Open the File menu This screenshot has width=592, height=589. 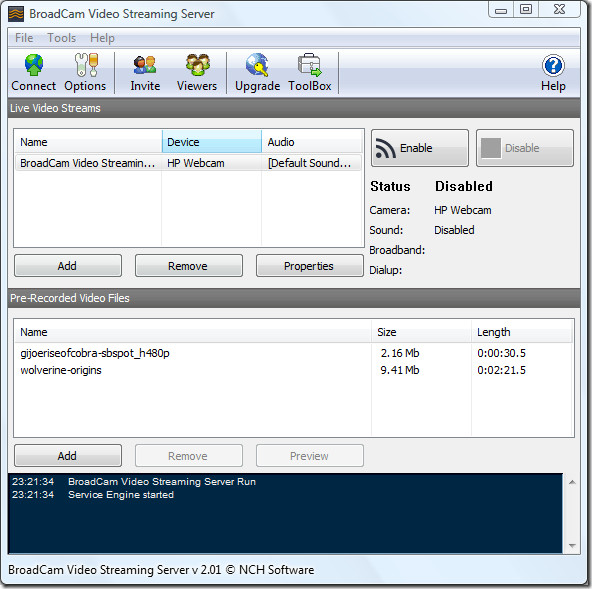point(24,38)
